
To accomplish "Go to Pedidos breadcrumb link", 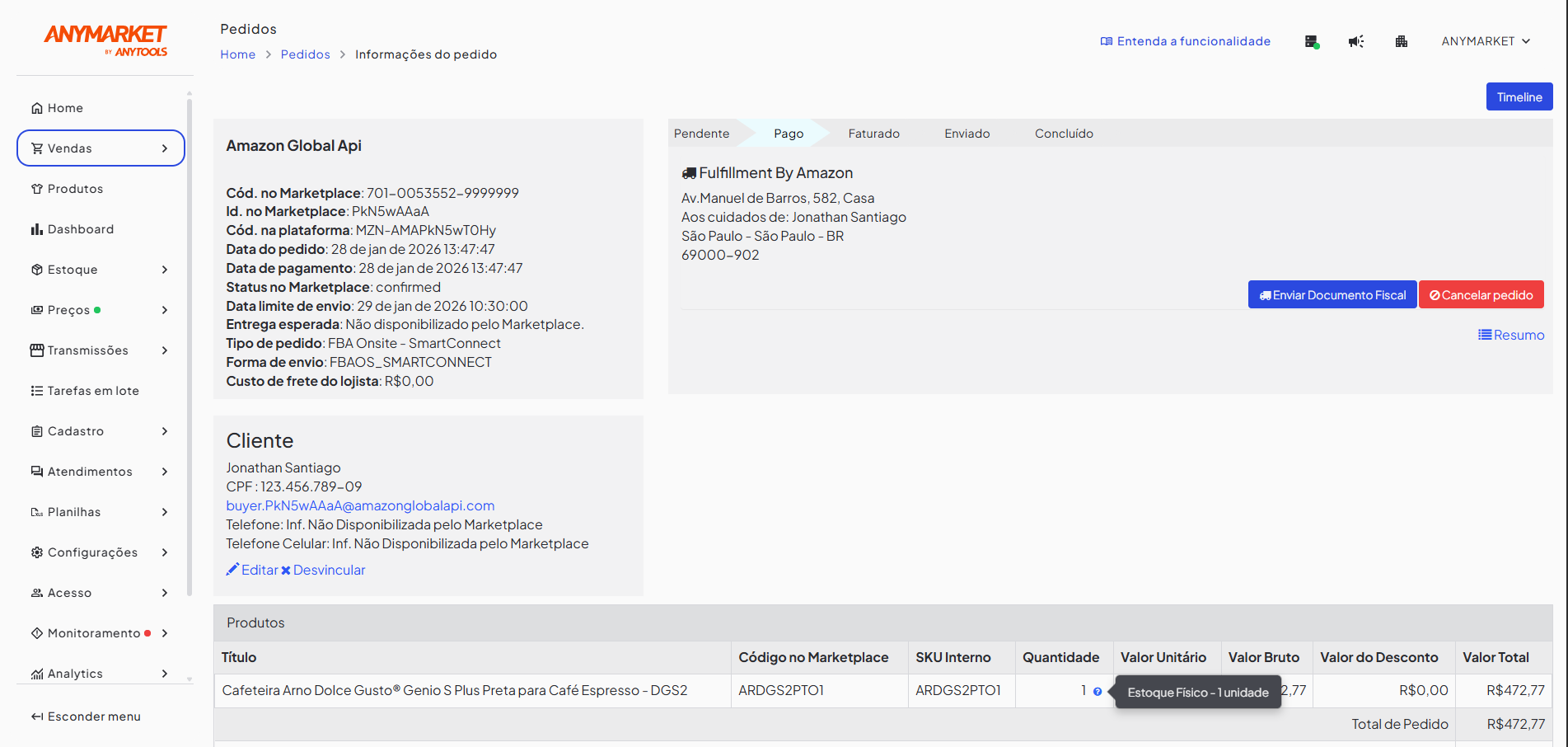I will click(305, 54).
